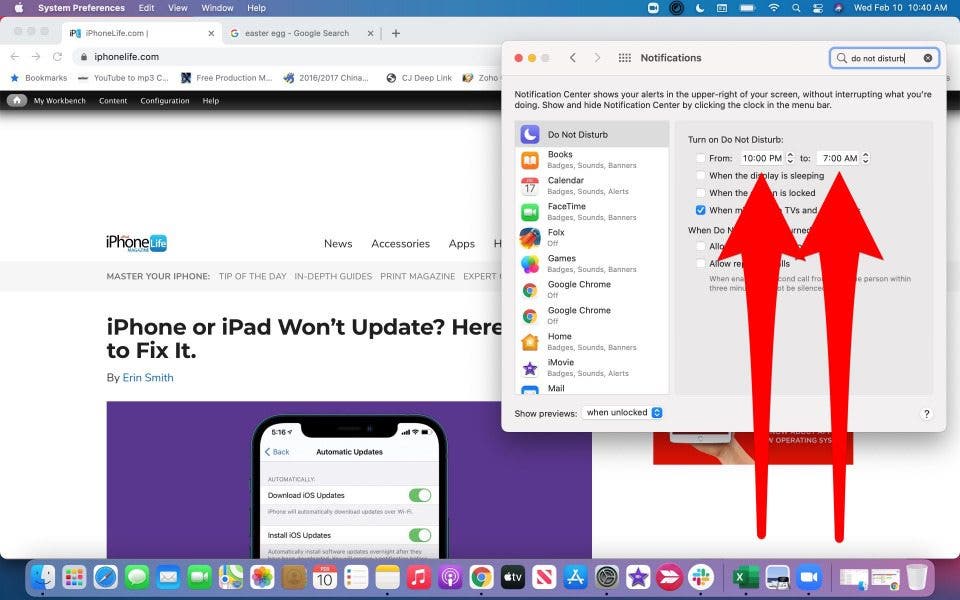Open the Help question mark button
Image resolution: width=960 pixels, height=600 pixels.
click(926, 414)
